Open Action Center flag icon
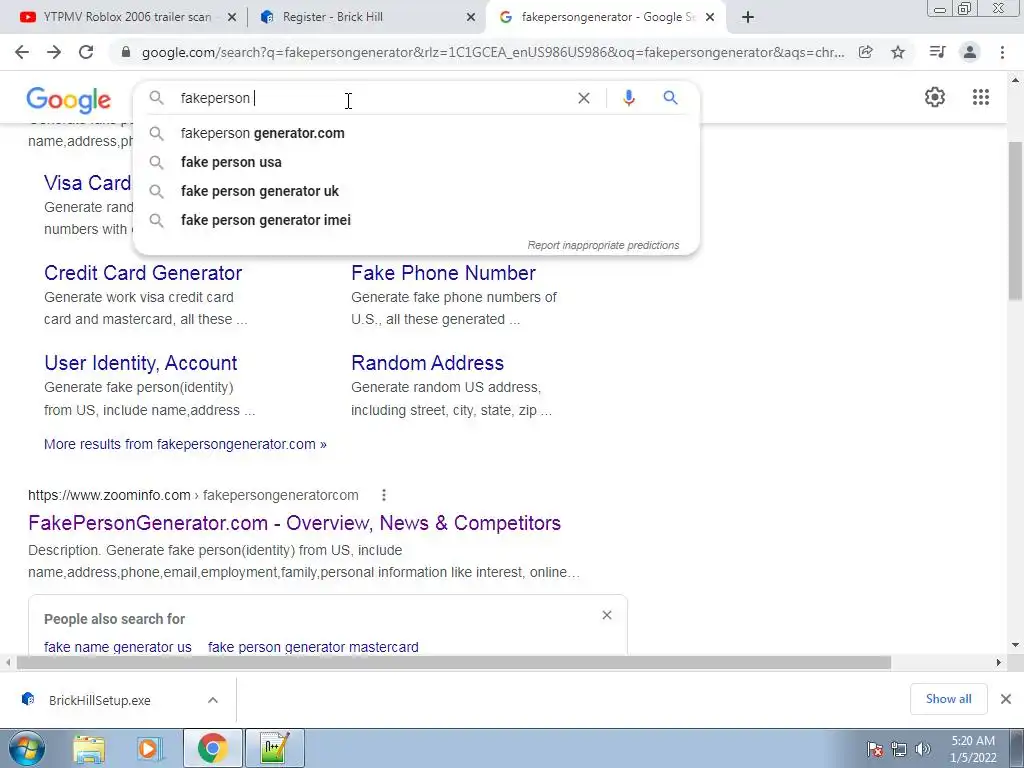Viewport: 1024px width, 768px height. (x=875, y=749)
